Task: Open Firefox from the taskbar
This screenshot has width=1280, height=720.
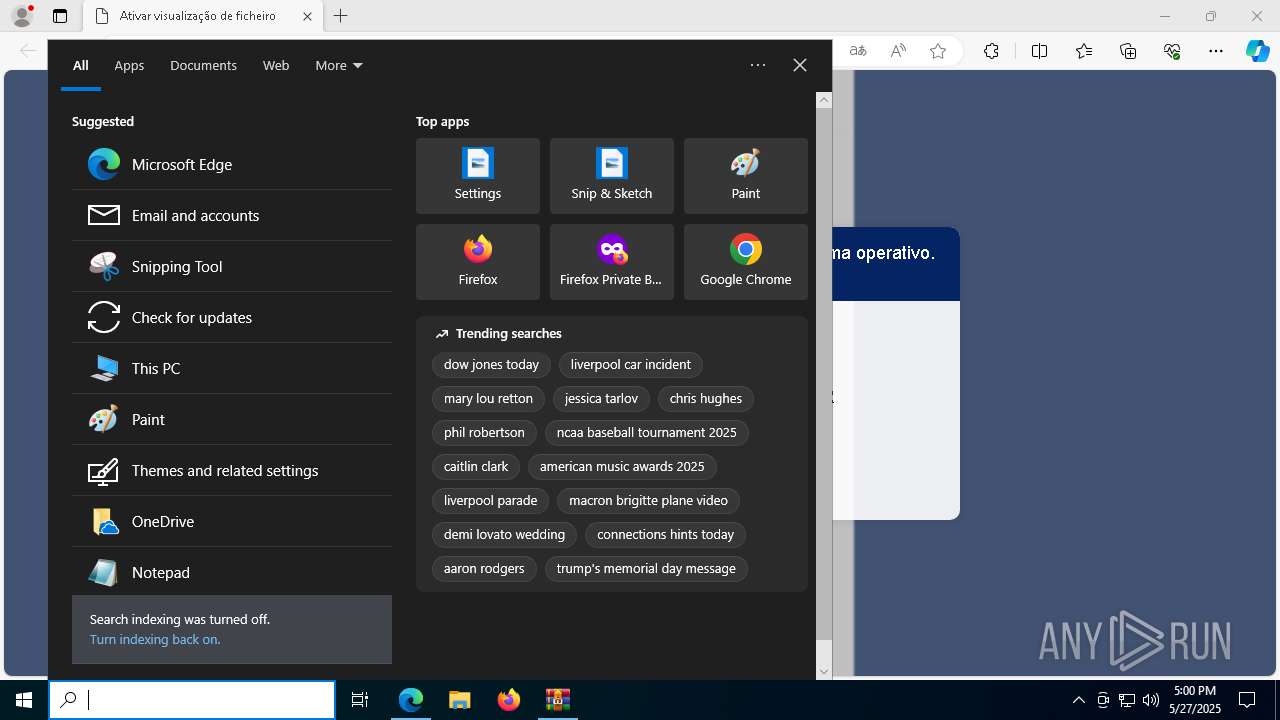Action: tap(508, 700)
